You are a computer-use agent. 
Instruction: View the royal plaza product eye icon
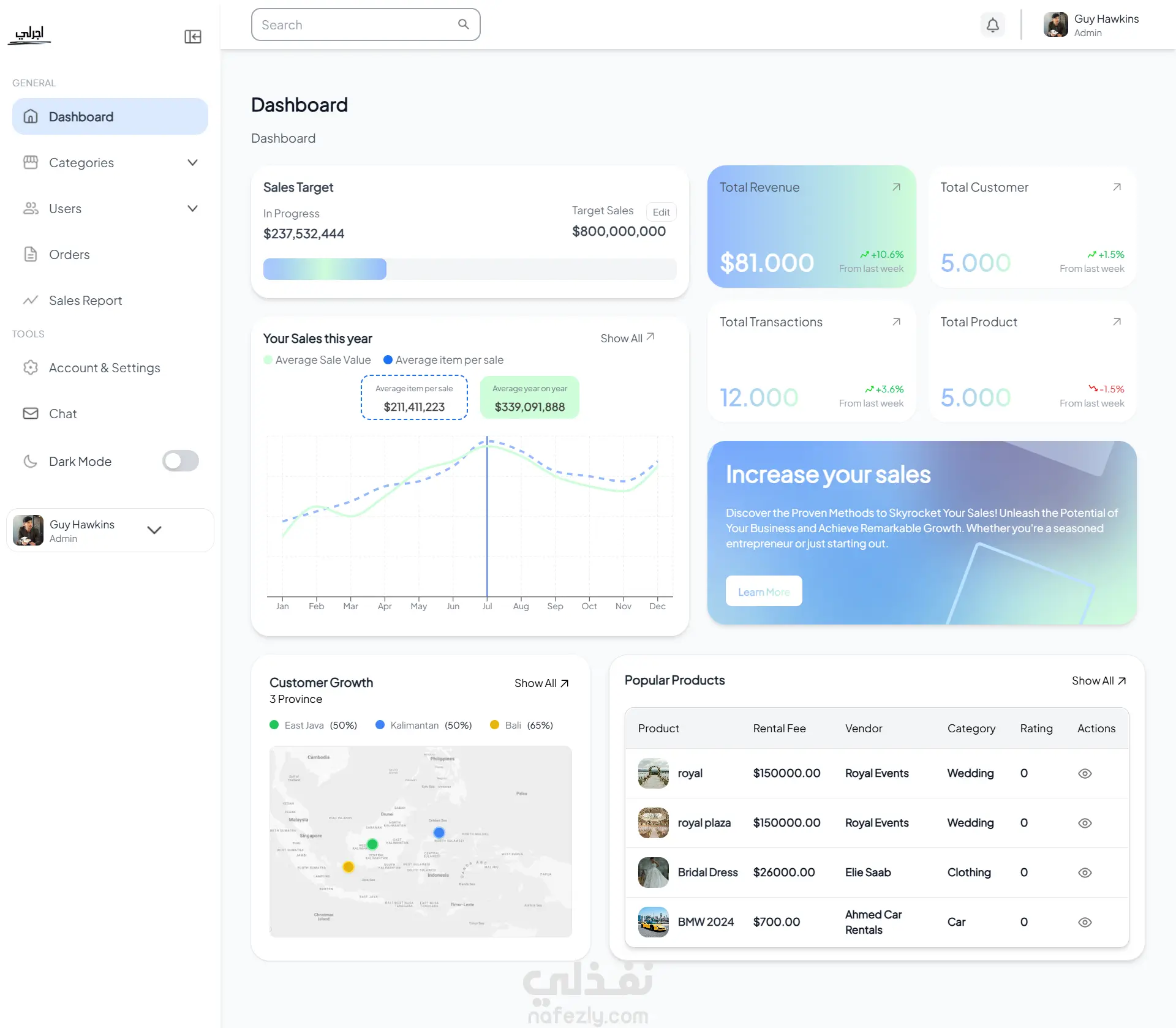click(x=1085, y=823)
